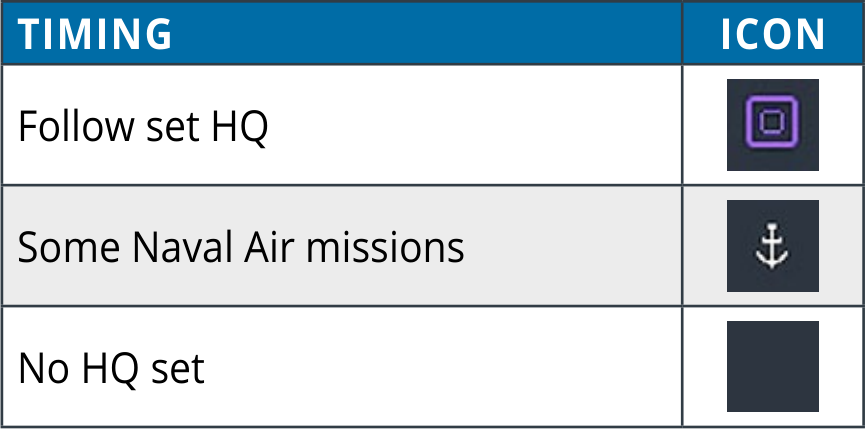
Task: Click the purple square Follow HQ icon
Action: click(772, 125)
